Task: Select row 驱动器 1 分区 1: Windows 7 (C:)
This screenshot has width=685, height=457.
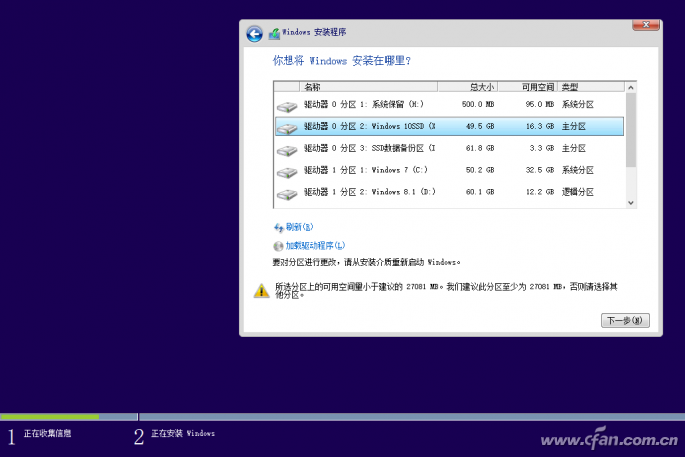Action: (449, 170)
